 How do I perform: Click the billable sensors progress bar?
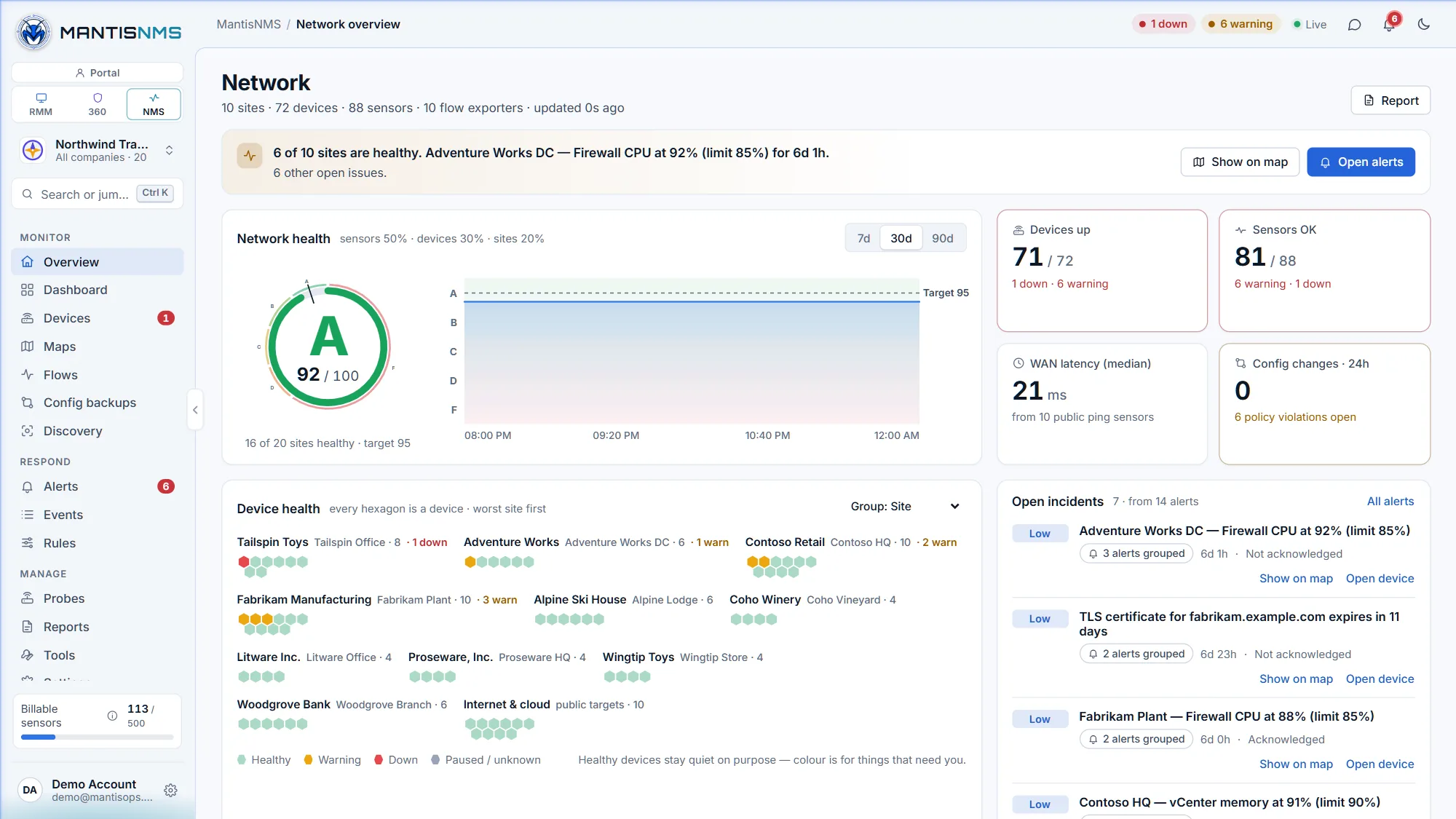pos(97,737)
